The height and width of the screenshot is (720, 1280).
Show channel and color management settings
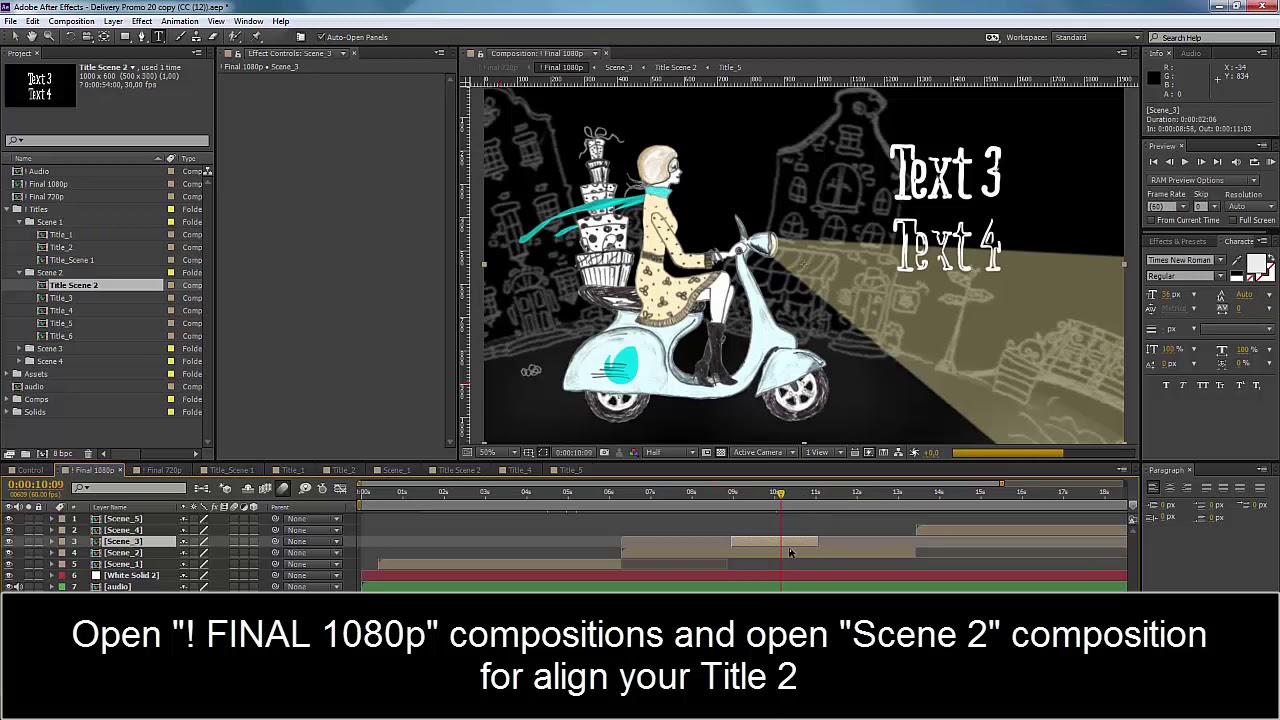[x=633, y=452]
